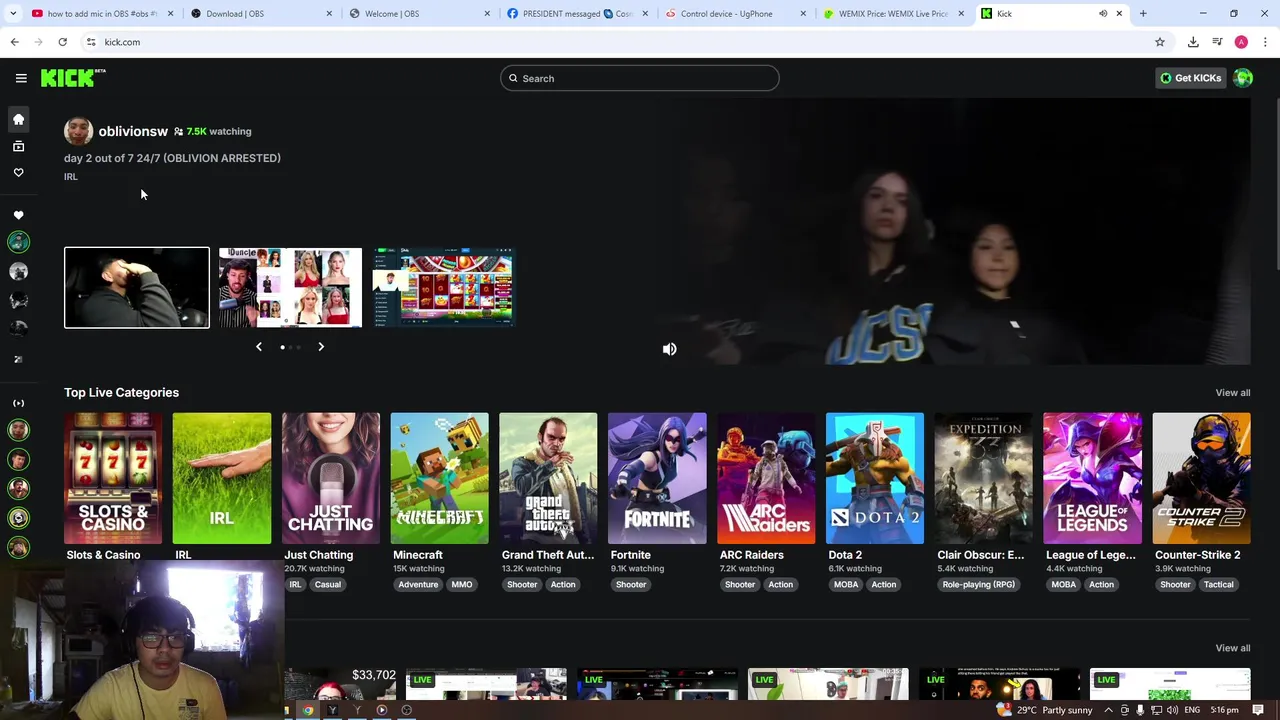Go to next featured stream arrow

(x=321, y=347)
